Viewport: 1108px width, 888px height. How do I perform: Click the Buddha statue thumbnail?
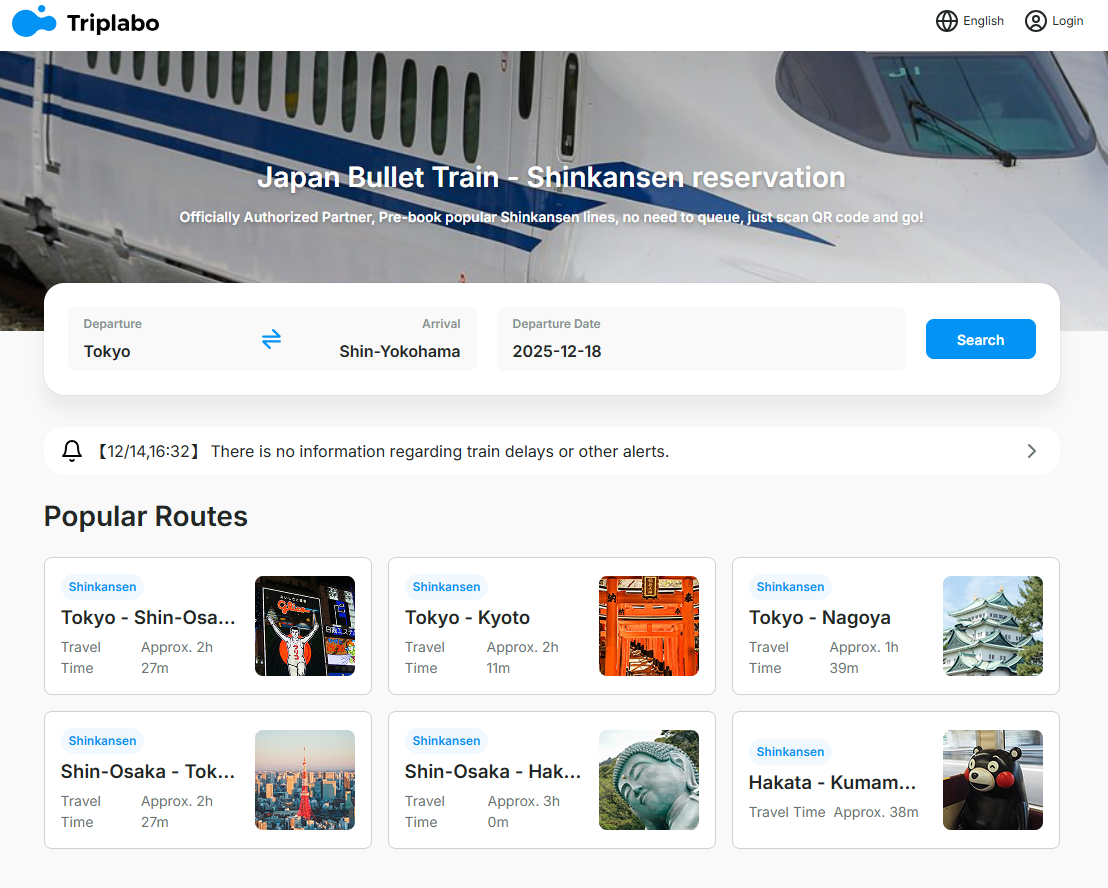[649, 780]
